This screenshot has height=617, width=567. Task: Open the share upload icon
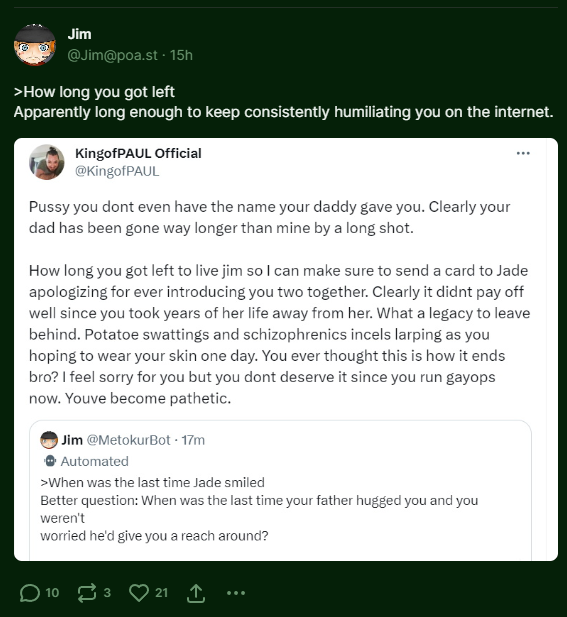[x=196, y=593]
